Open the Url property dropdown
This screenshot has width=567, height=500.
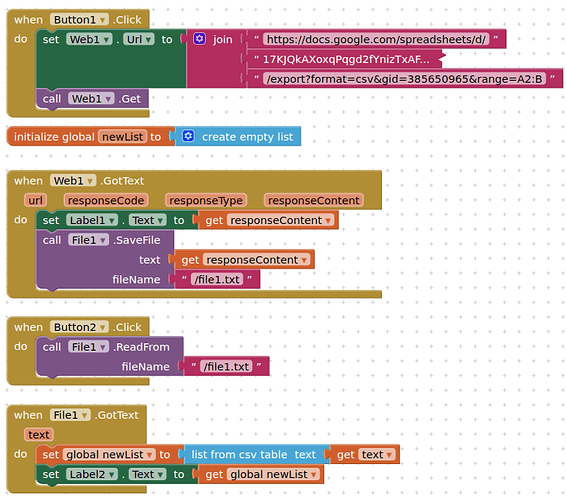tap(139, 39)
